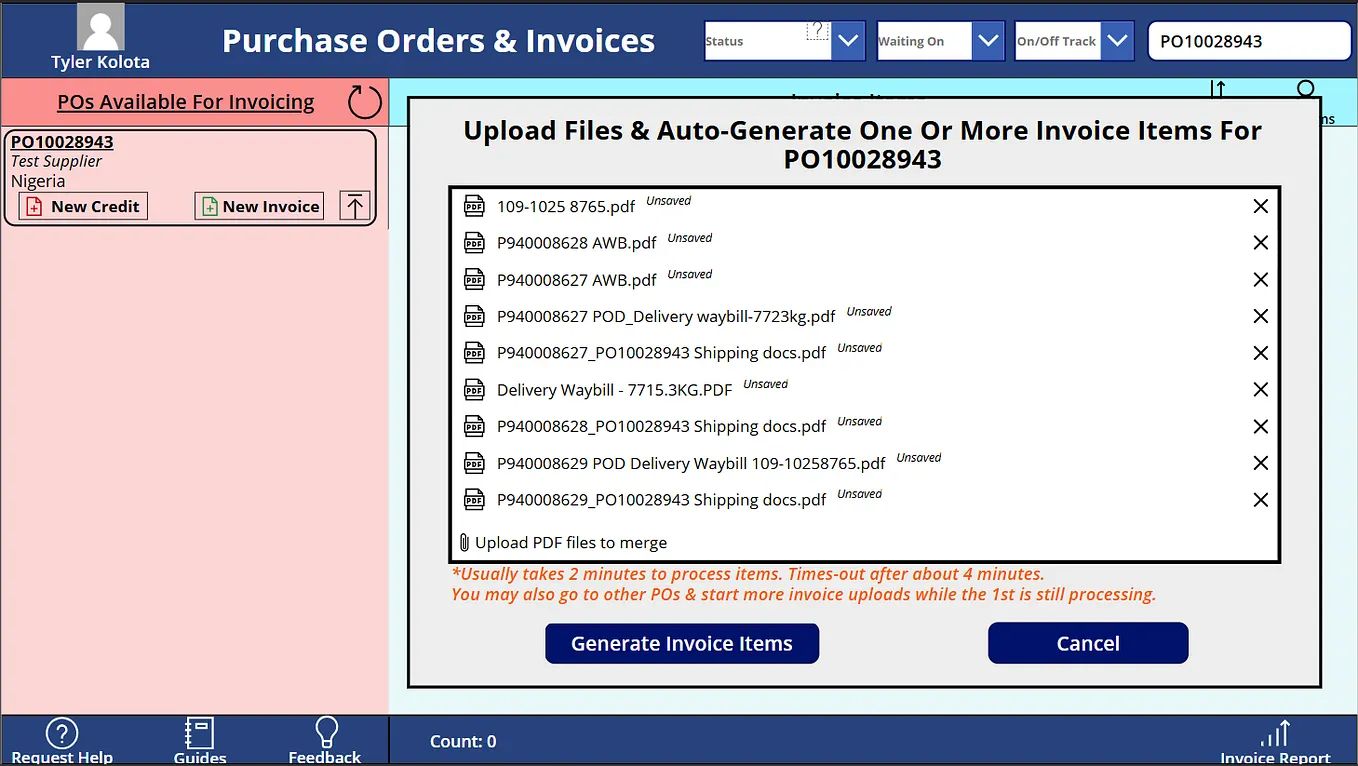The height and width of the screenshot is (766, 1358).
Task: Click the Guides icon in the bottom bar
Action: [199, 733]
